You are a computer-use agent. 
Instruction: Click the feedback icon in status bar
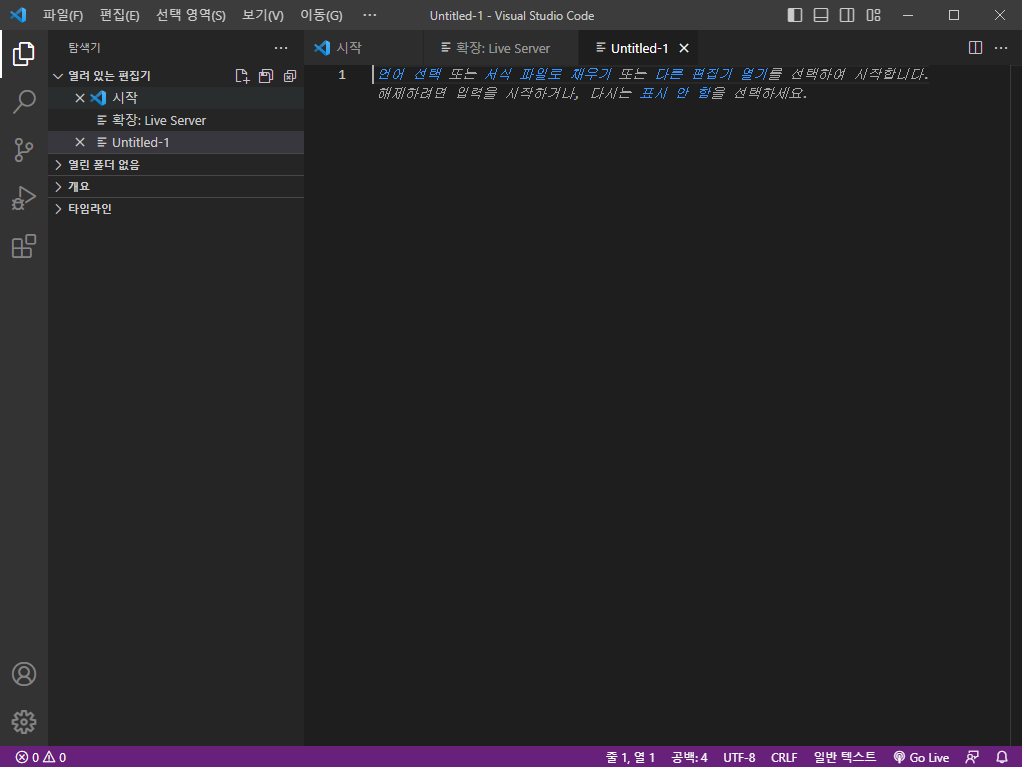972,757
